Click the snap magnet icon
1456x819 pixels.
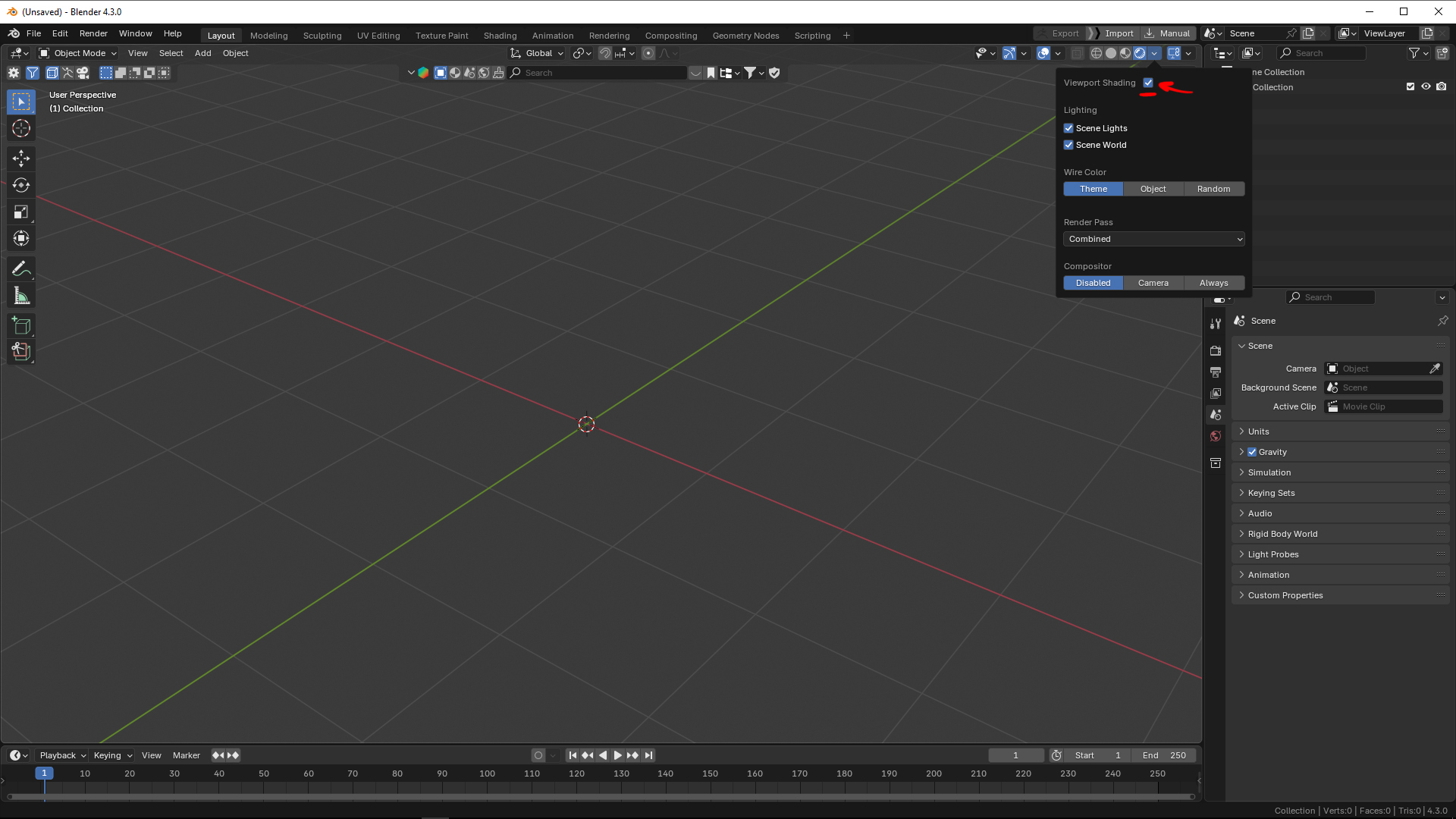click(x=605, y=53)
